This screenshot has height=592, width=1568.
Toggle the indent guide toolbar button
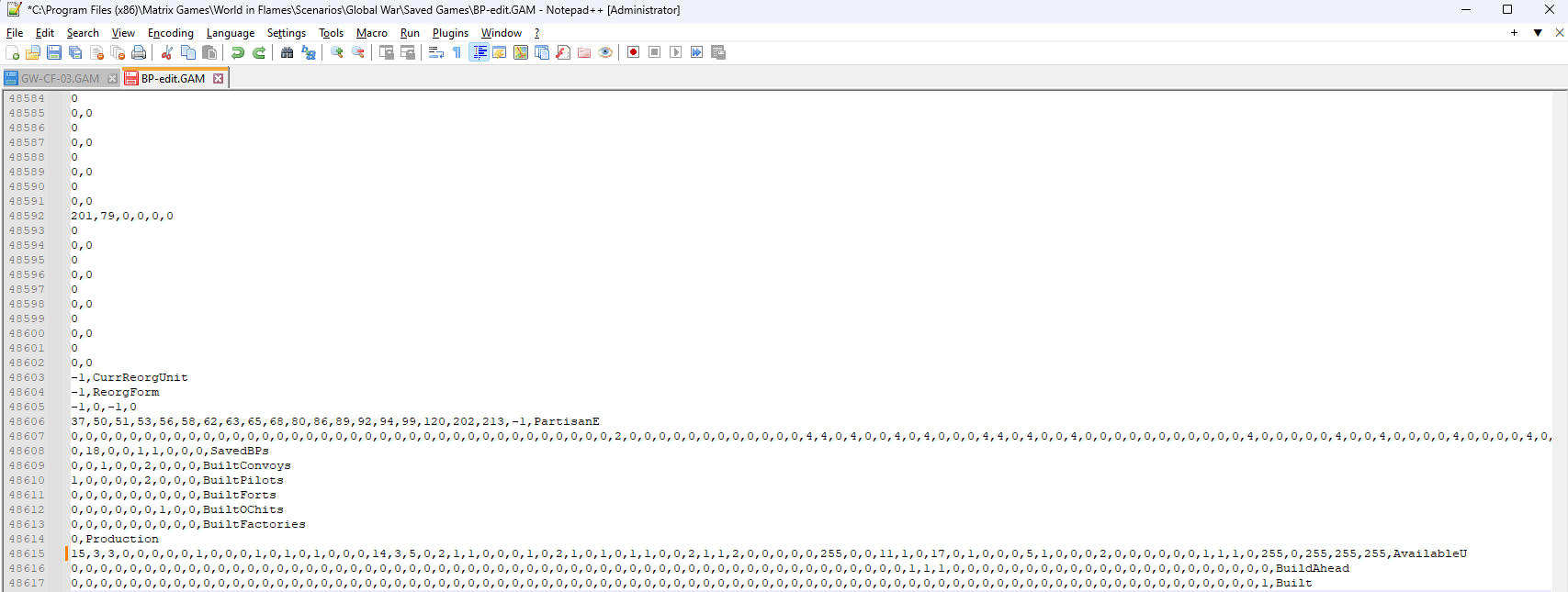pyautogui.click(x=479, y=52)
